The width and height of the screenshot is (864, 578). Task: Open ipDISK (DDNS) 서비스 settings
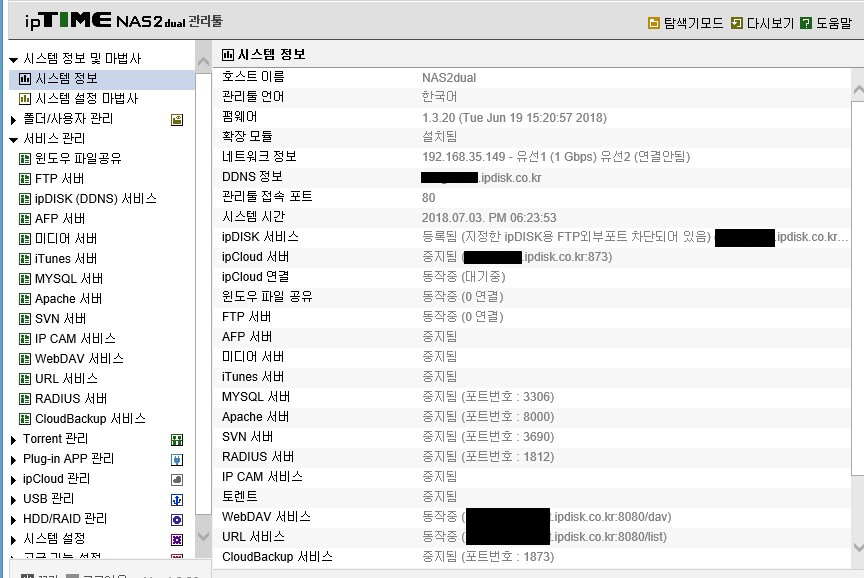click(96, 199)
